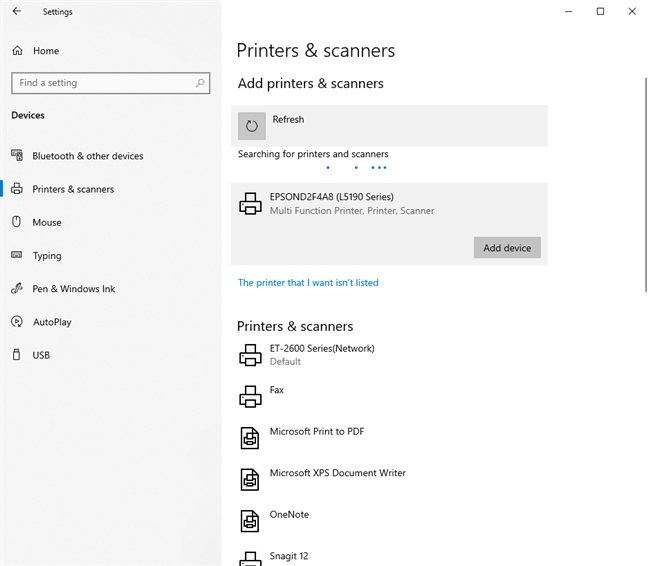Type in the Find a setting box
Viewport: 648px width, 566px height.
tap(100, 83)
